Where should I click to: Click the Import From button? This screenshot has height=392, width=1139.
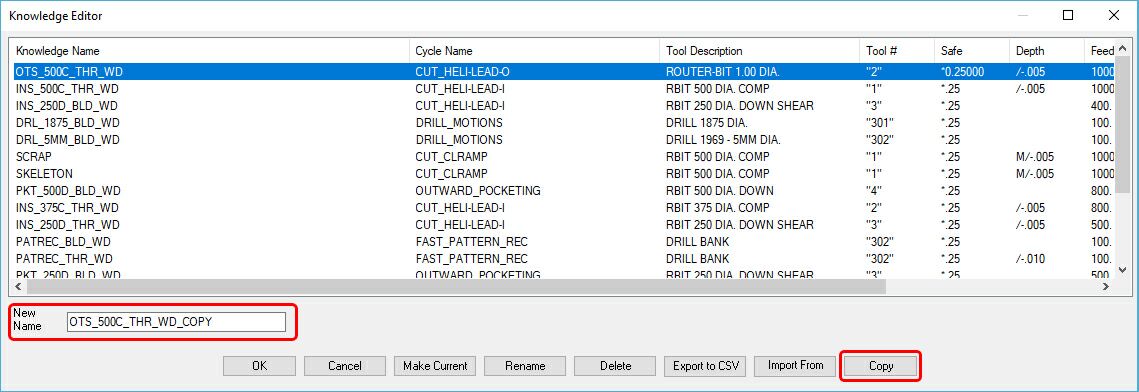tap(795, 365)
